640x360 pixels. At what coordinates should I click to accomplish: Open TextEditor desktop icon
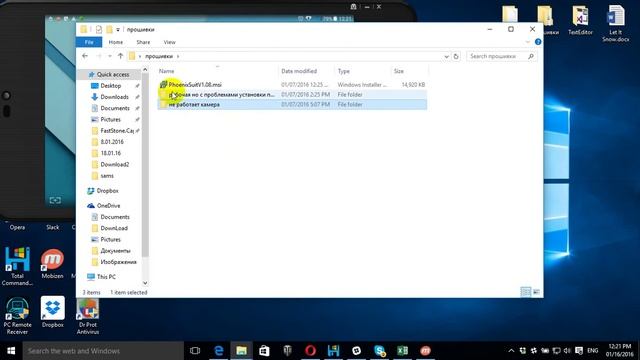pos(580,20)
